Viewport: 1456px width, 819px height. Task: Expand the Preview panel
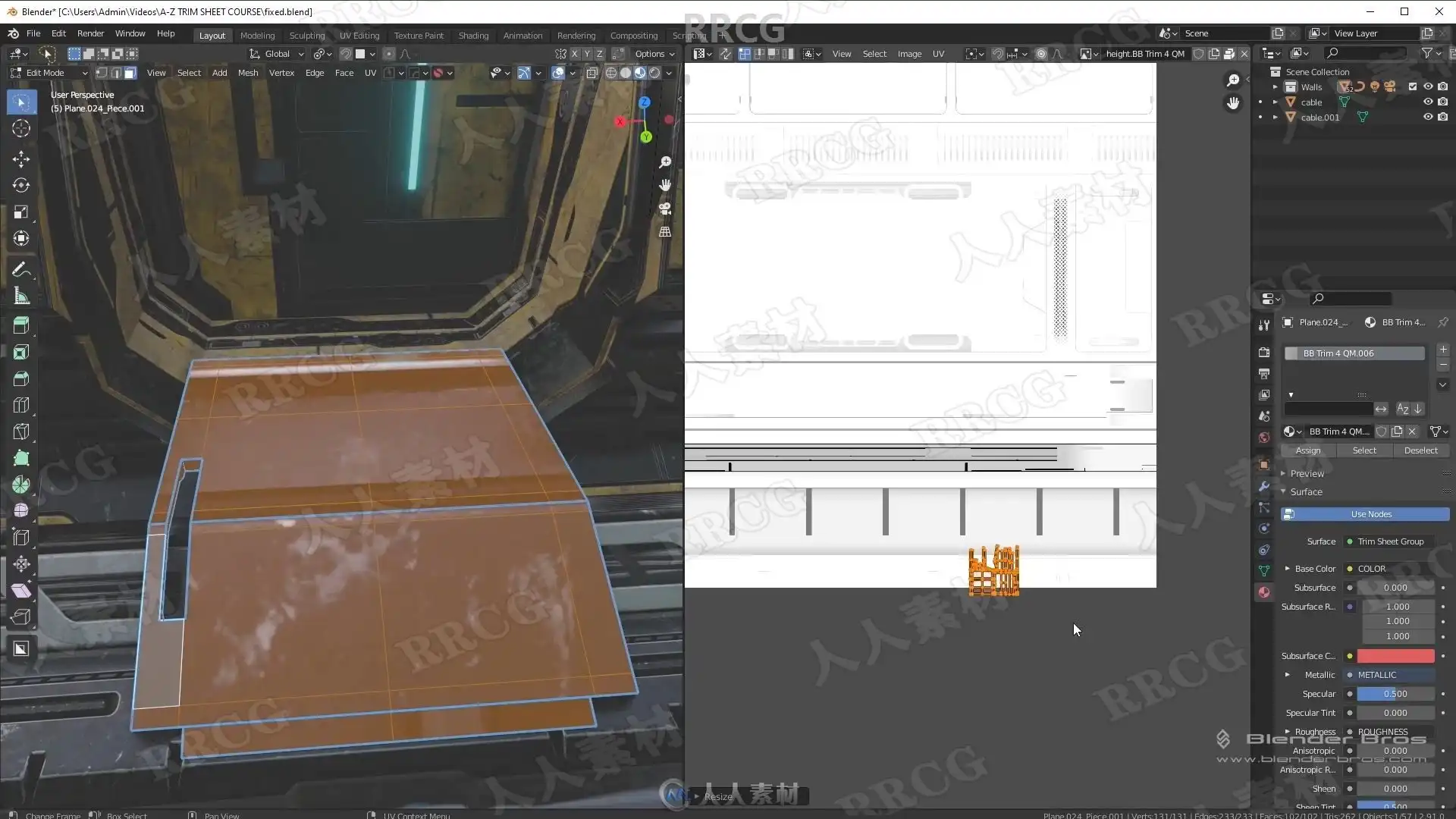point(1307,473)
